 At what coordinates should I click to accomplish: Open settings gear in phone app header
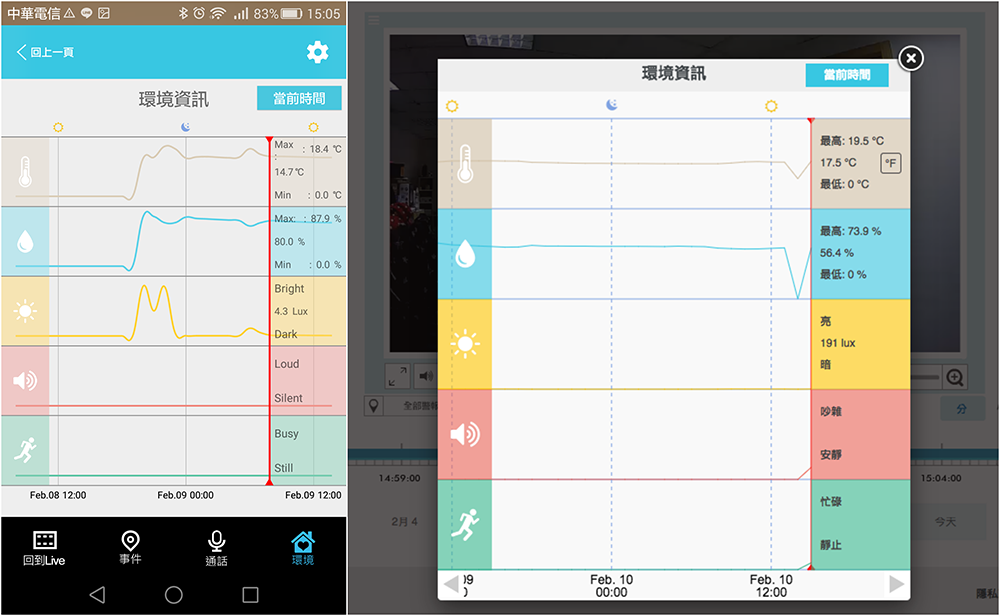click(317, 52)
